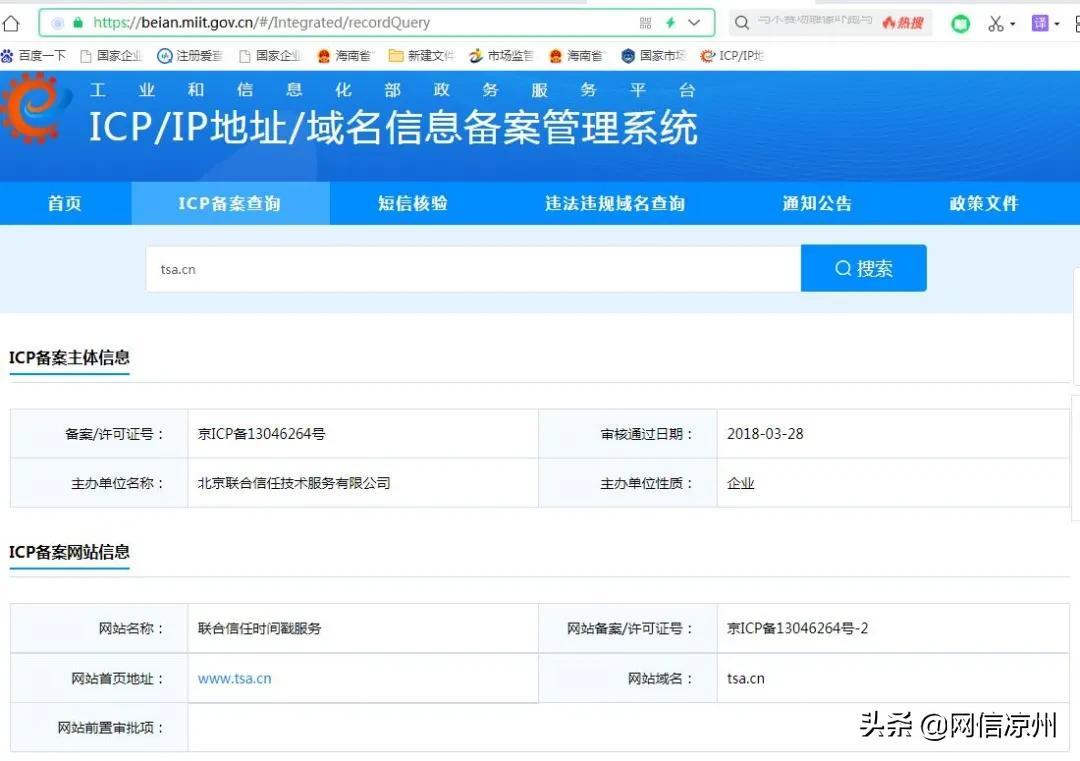
Task: Go to the 首页 tab
Action: point(65,203)
